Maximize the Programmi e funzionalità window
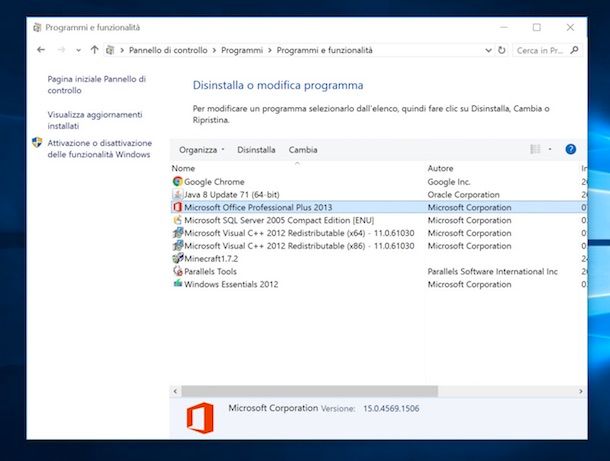Screen dimensions: 610x461 pyautogui.click(x=536, y=27)
